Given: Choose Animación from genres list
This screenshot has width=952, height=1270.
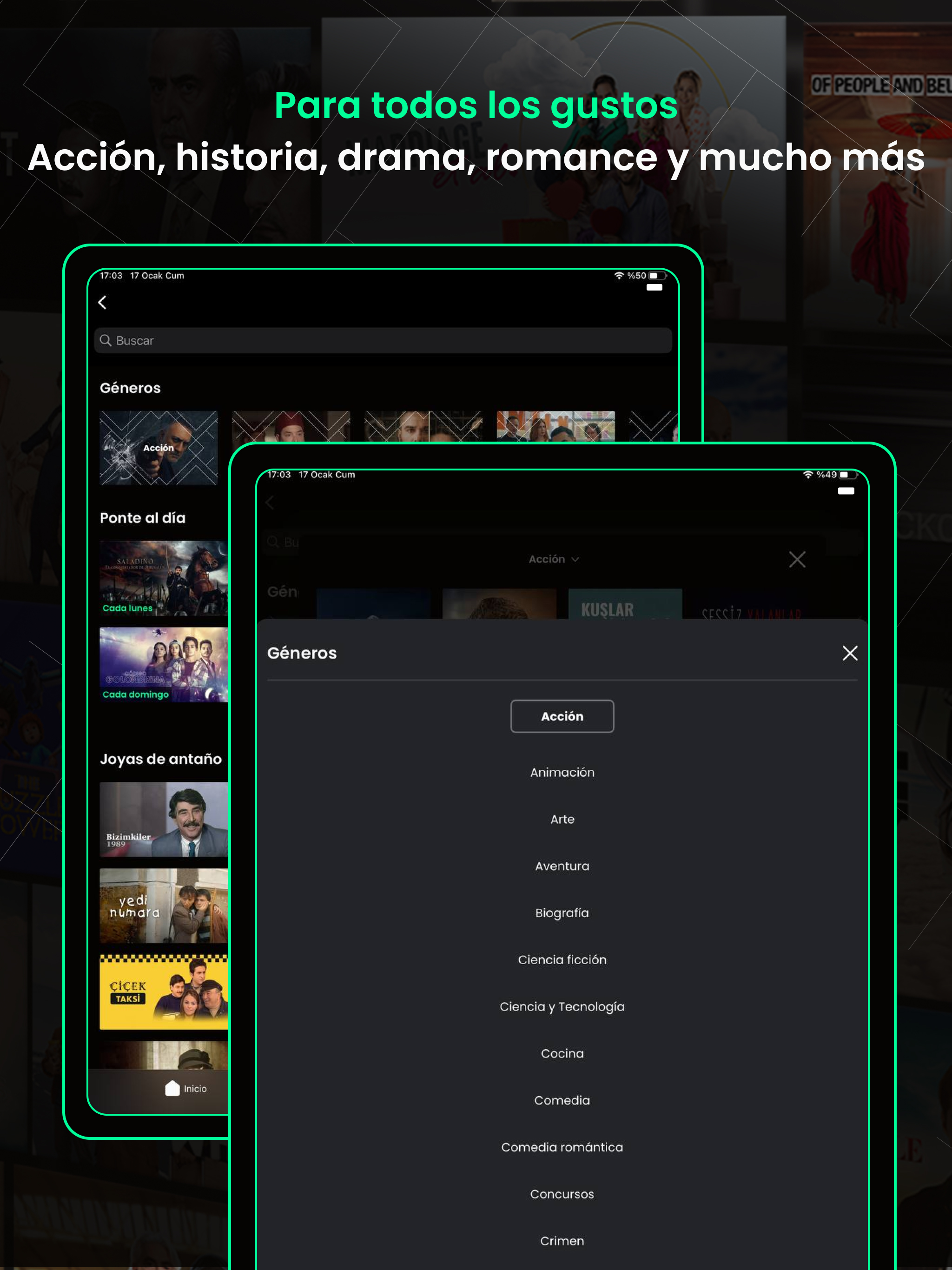Looking at the screenshot, I should point(562,772).
